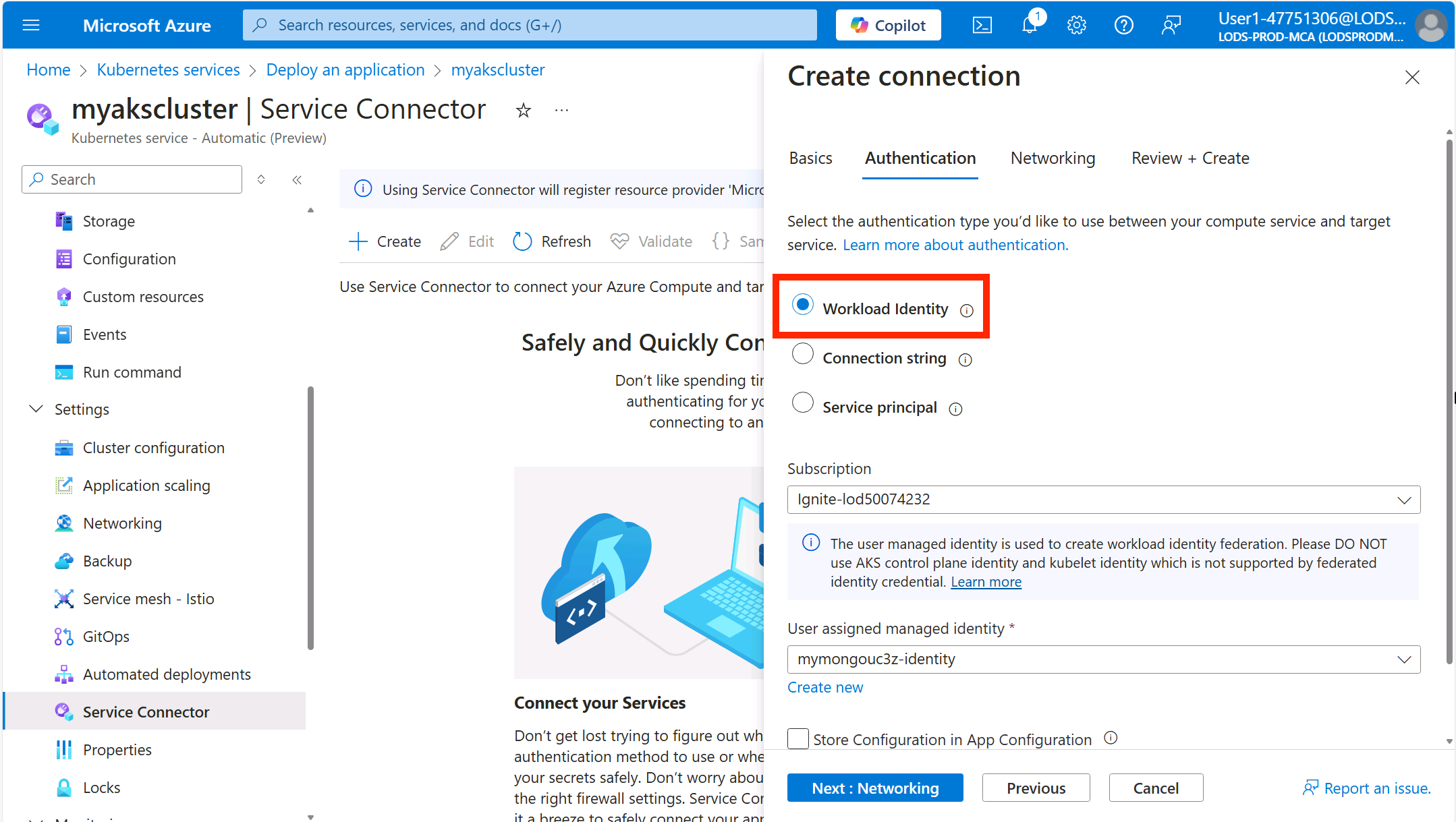Click Create new managed identity link
The width and height of the screenshot is (1456, 822).
[824, 687]
